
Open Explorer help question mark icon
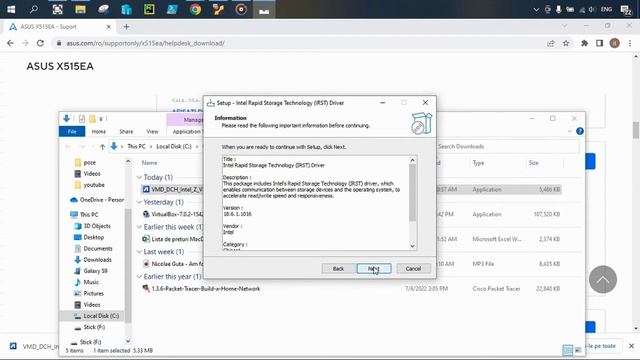tap(580, 131)
